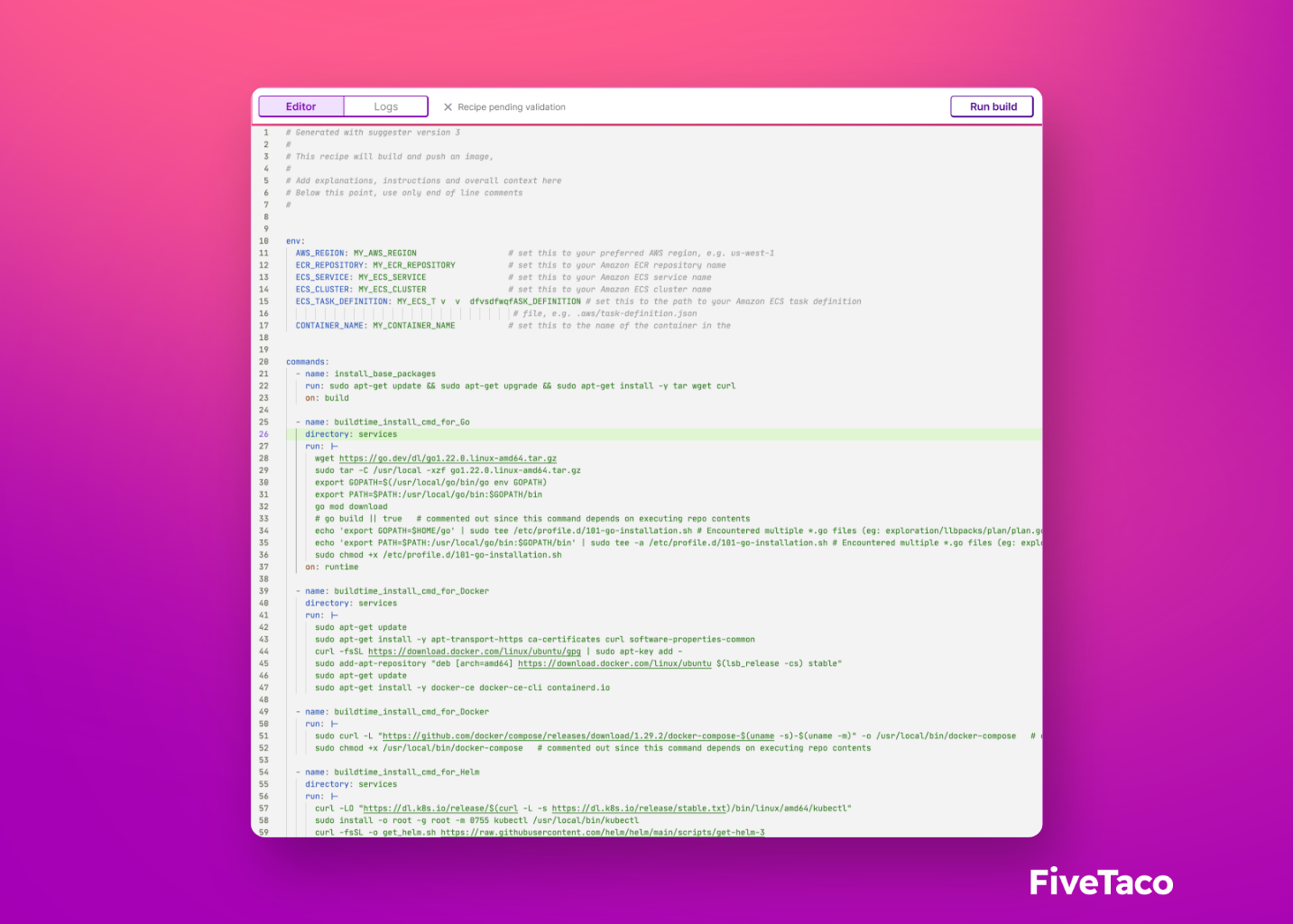Open the Logs tab
This screenshot has height=924, width=1293.
pos(385,106)
